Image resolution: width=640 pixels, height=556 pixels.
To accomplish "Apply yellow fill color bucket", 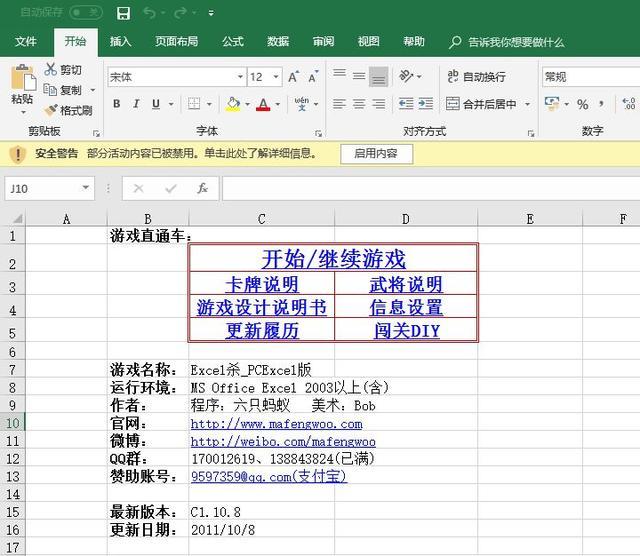I will pos(233,104).
